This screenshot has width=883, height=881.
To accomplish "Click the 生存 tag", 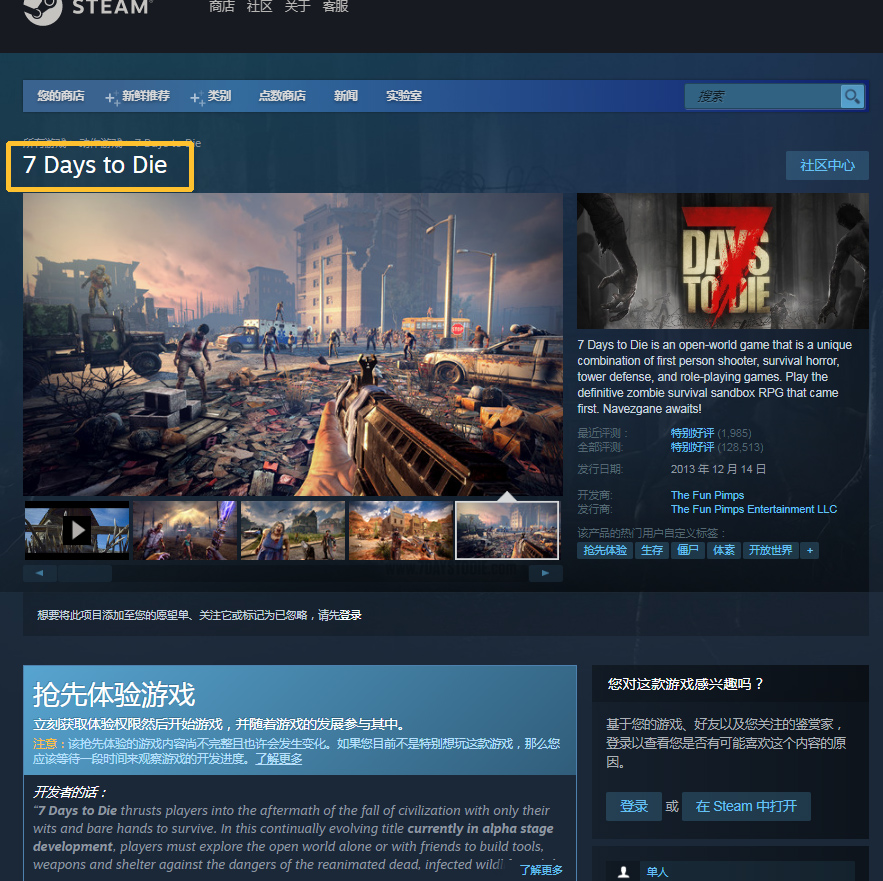I will coord(652,550).
